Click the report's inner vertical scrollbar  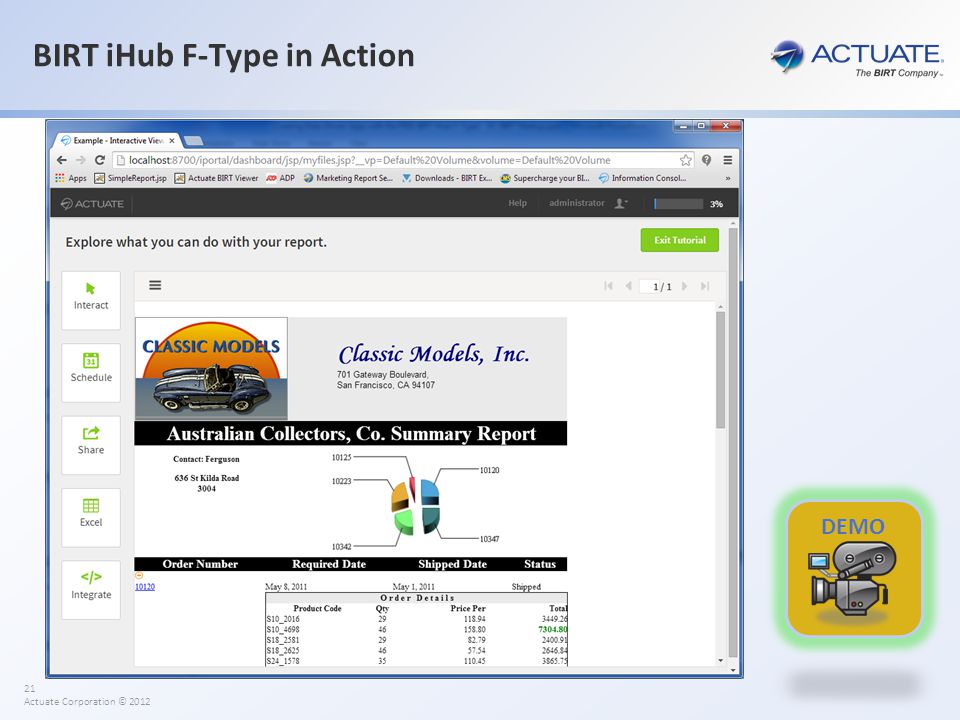[x=721, y=370]
